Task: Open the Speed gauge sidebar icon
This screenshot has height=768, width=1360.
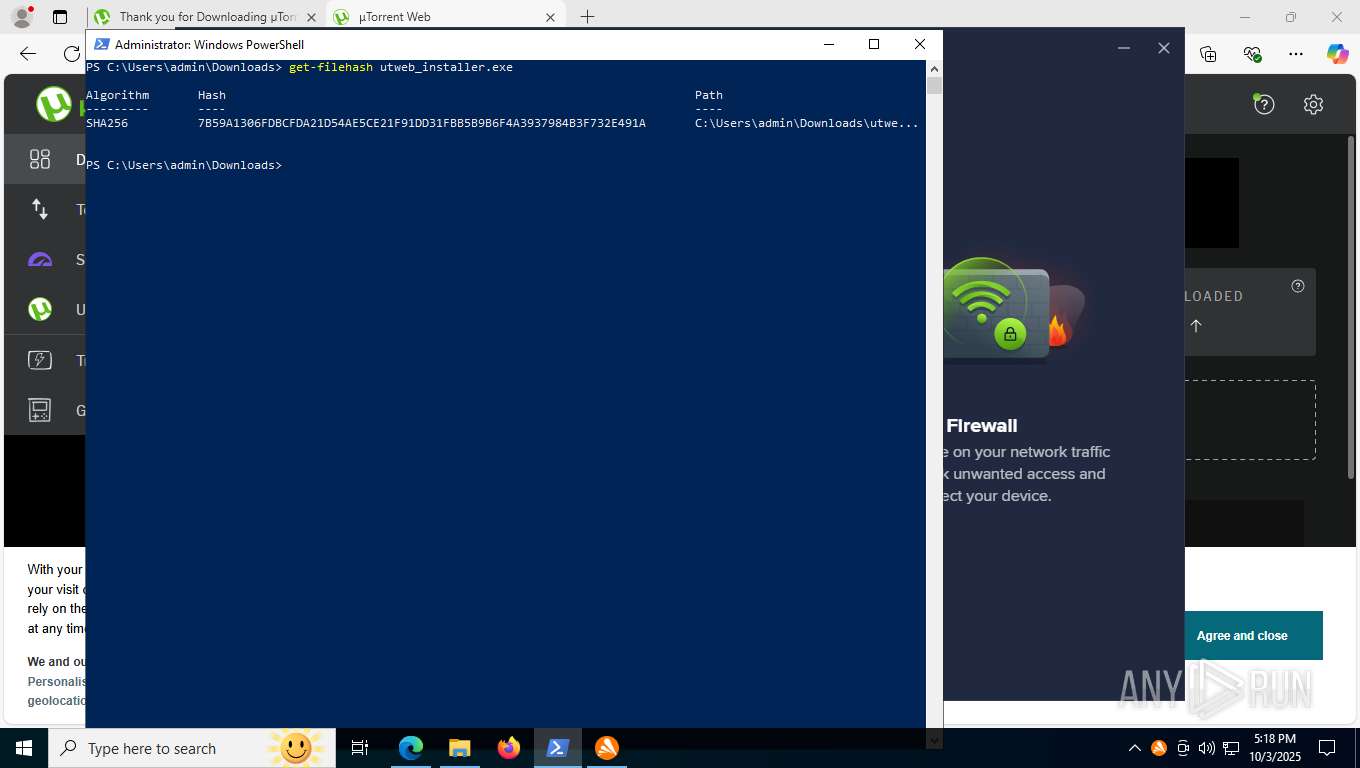Action: pos(40,260)
